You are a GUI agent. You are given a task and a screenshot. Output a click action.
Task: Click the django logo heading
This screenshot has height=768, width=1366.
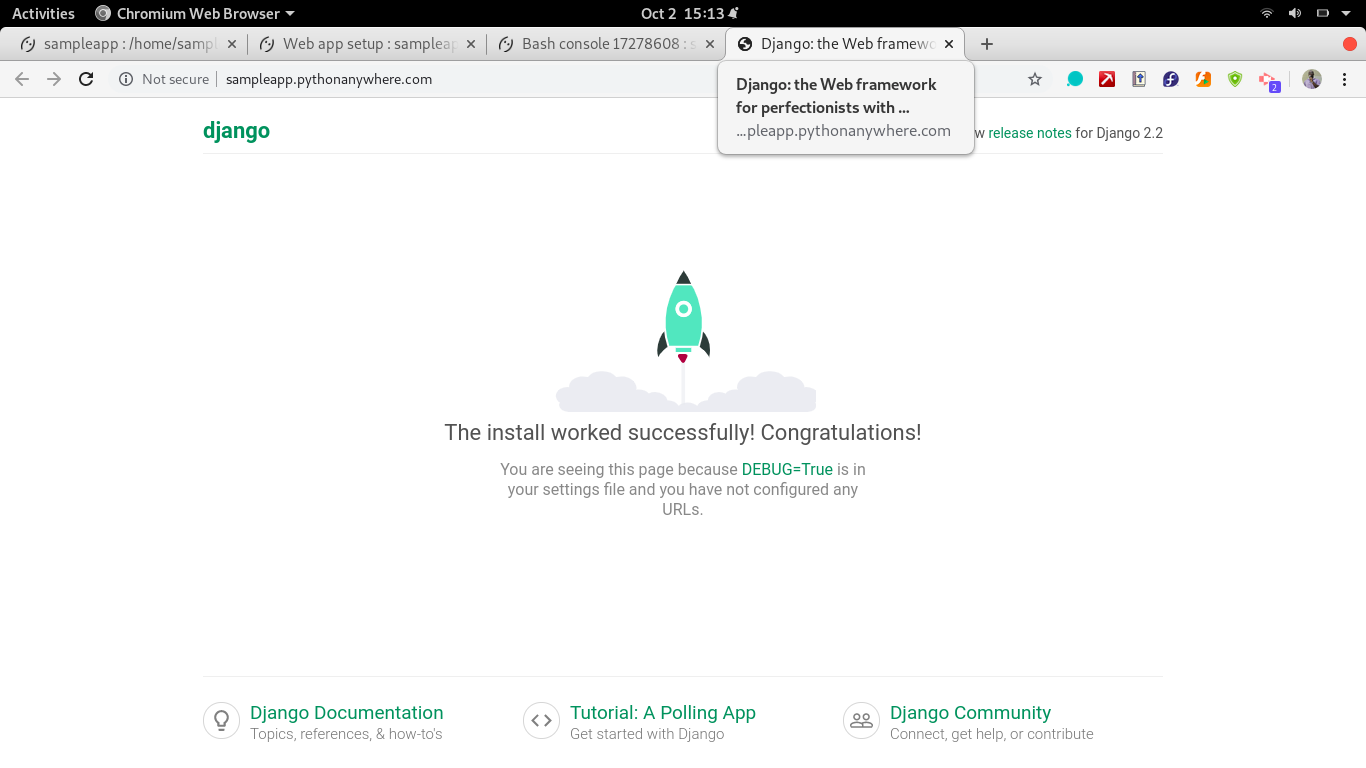click(x=236, y=131)
